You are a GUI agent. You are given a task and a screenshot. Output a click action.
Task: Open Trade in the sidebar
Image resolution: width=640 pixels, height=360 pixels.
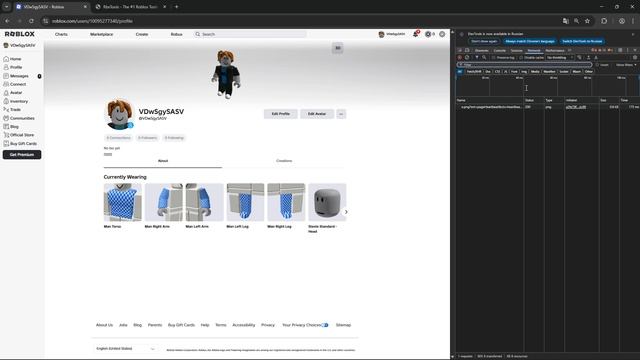(x=12, y=110)
